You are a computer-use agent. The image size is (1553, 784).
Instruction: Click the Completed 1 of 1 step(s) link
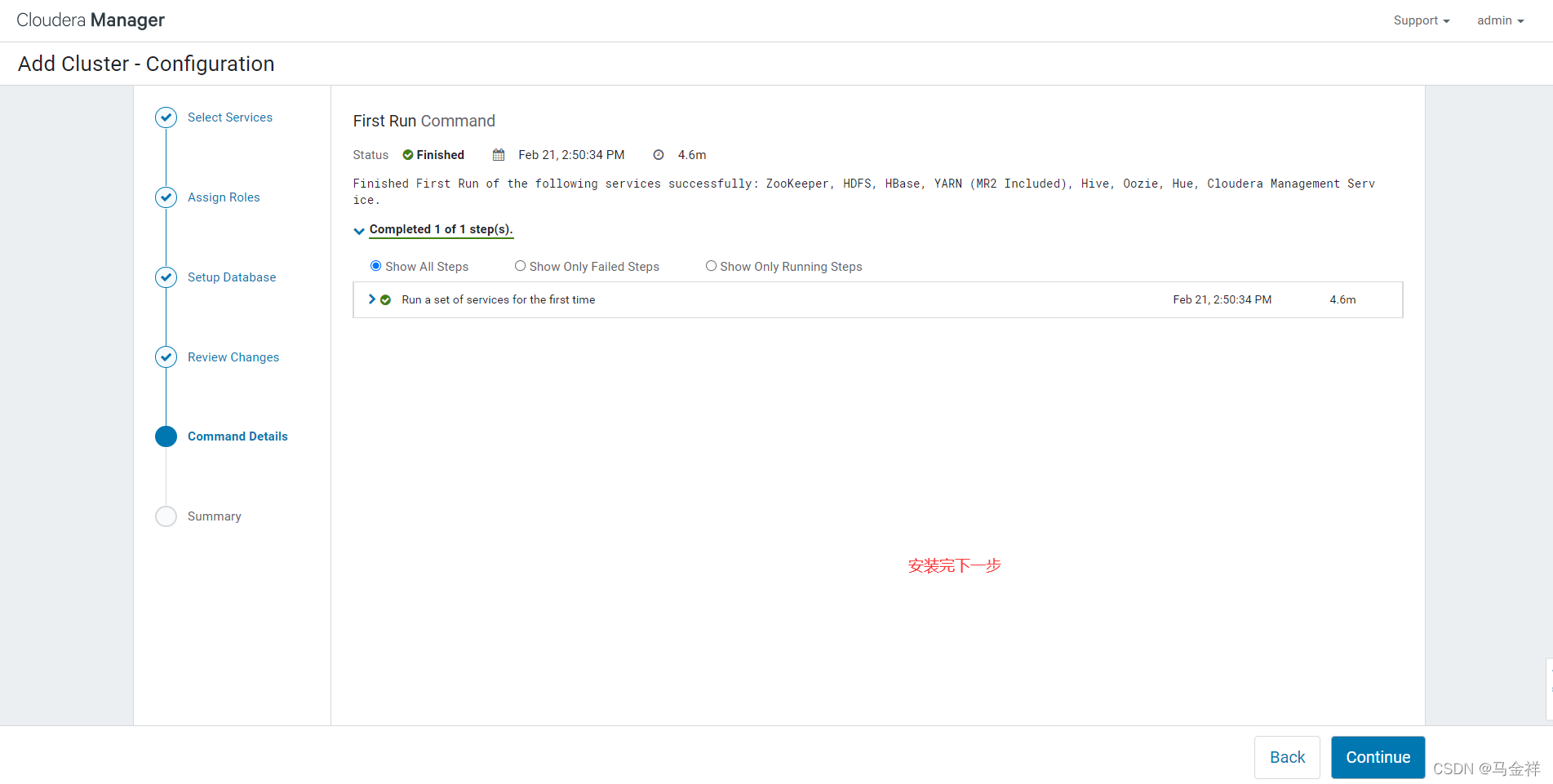click(x=441, y=229)
